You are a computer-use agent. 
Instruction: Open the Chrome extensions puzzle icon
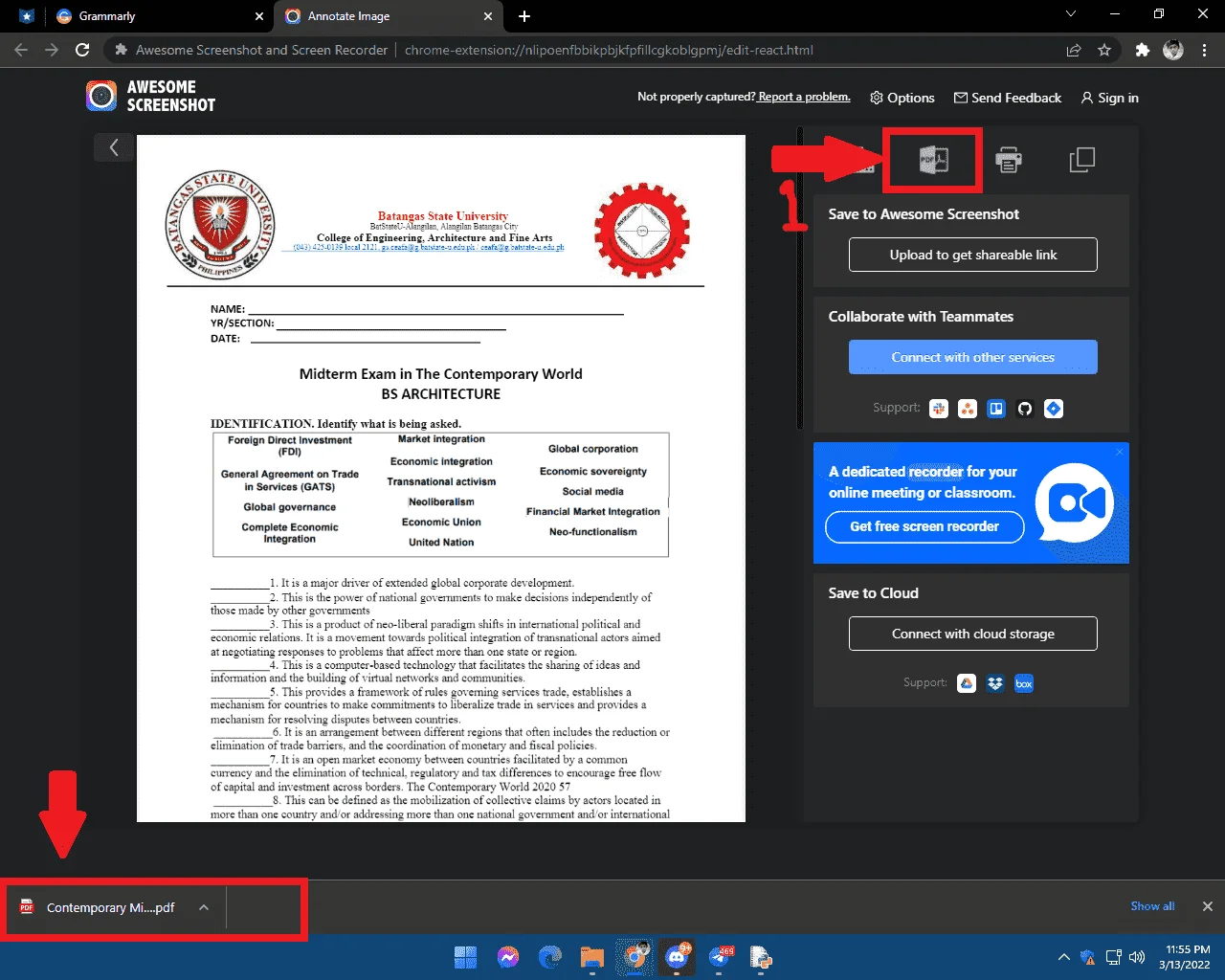pyautogui.click(x=1142, y=50)
